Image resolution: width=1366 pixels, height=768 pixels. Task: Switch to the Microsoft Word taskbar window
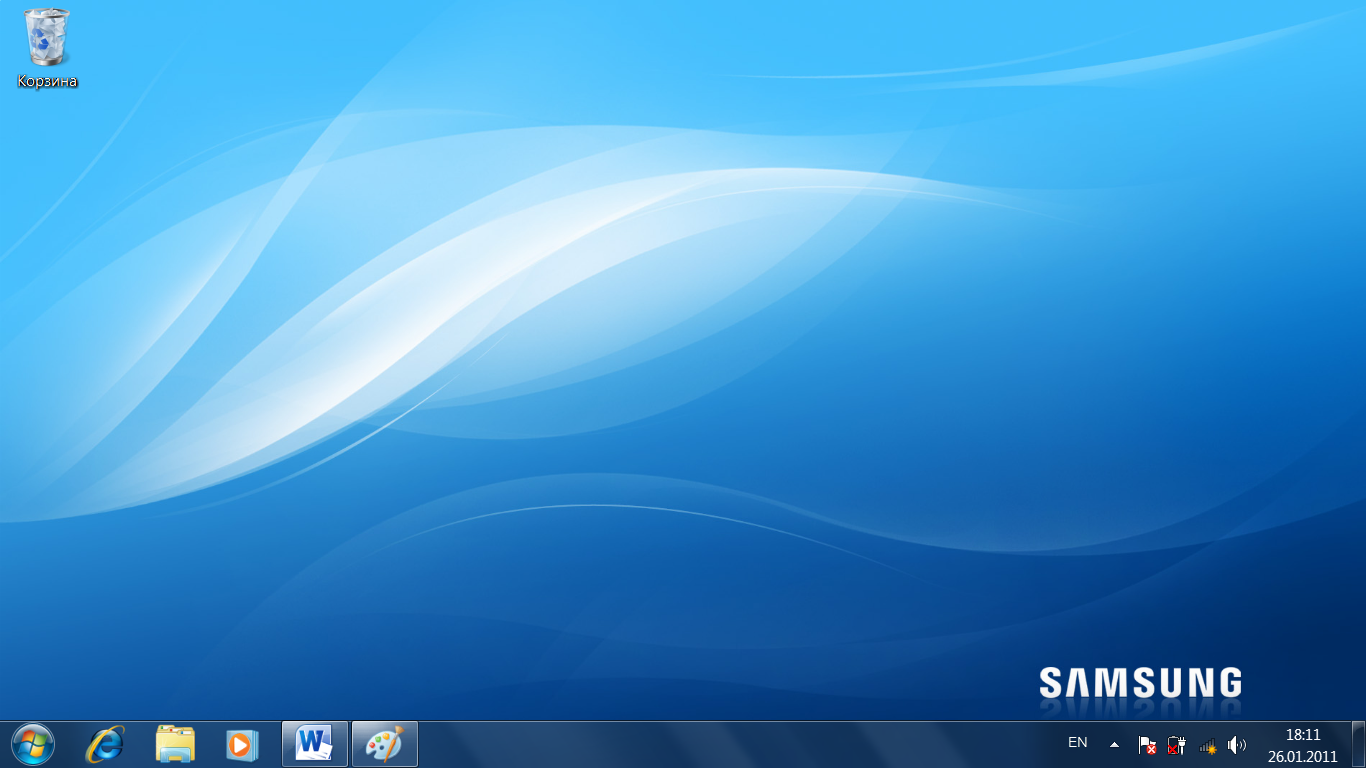pyautogui.click(x=315, y=744)
